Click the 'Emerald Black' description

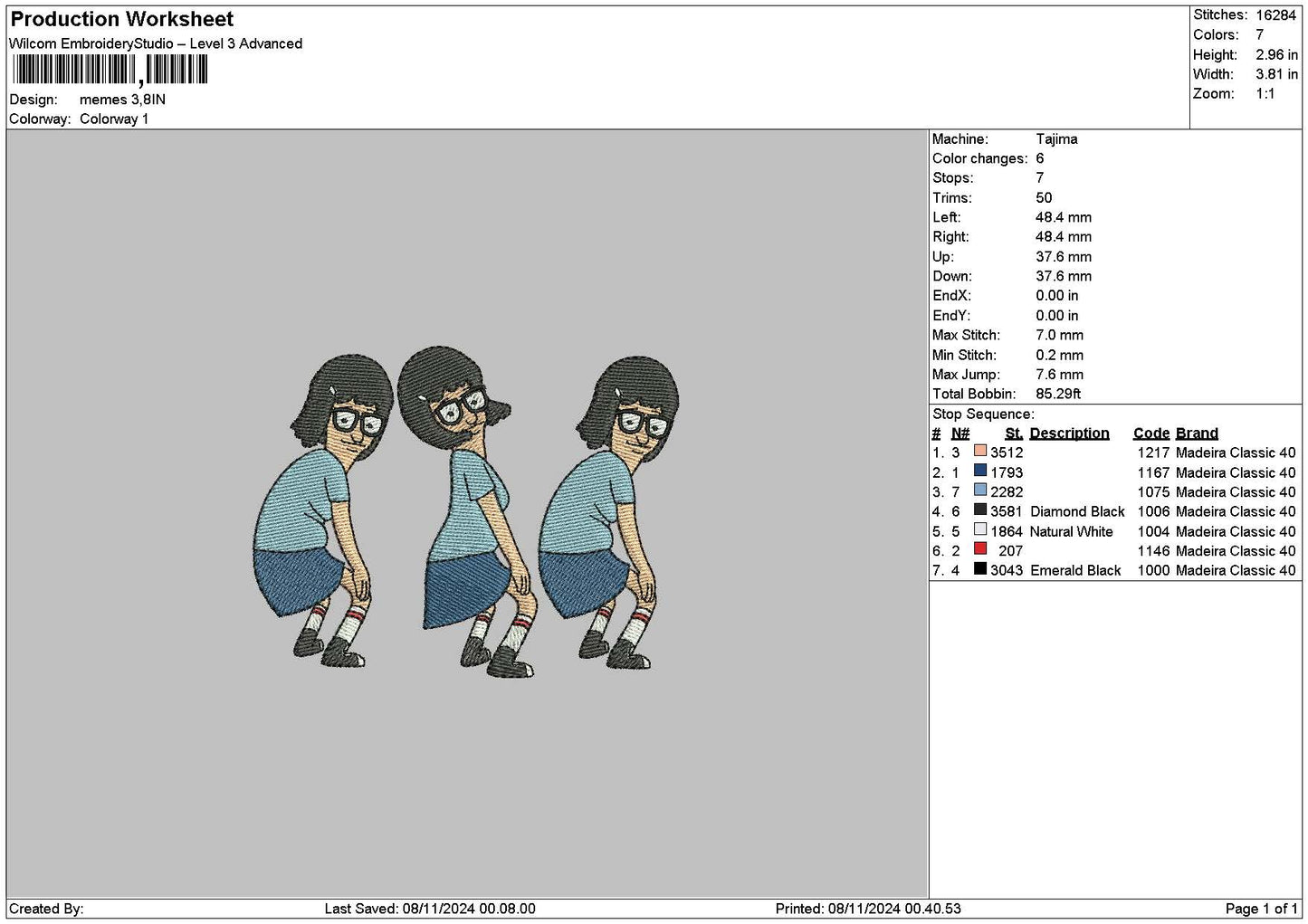pos(1075,570)
